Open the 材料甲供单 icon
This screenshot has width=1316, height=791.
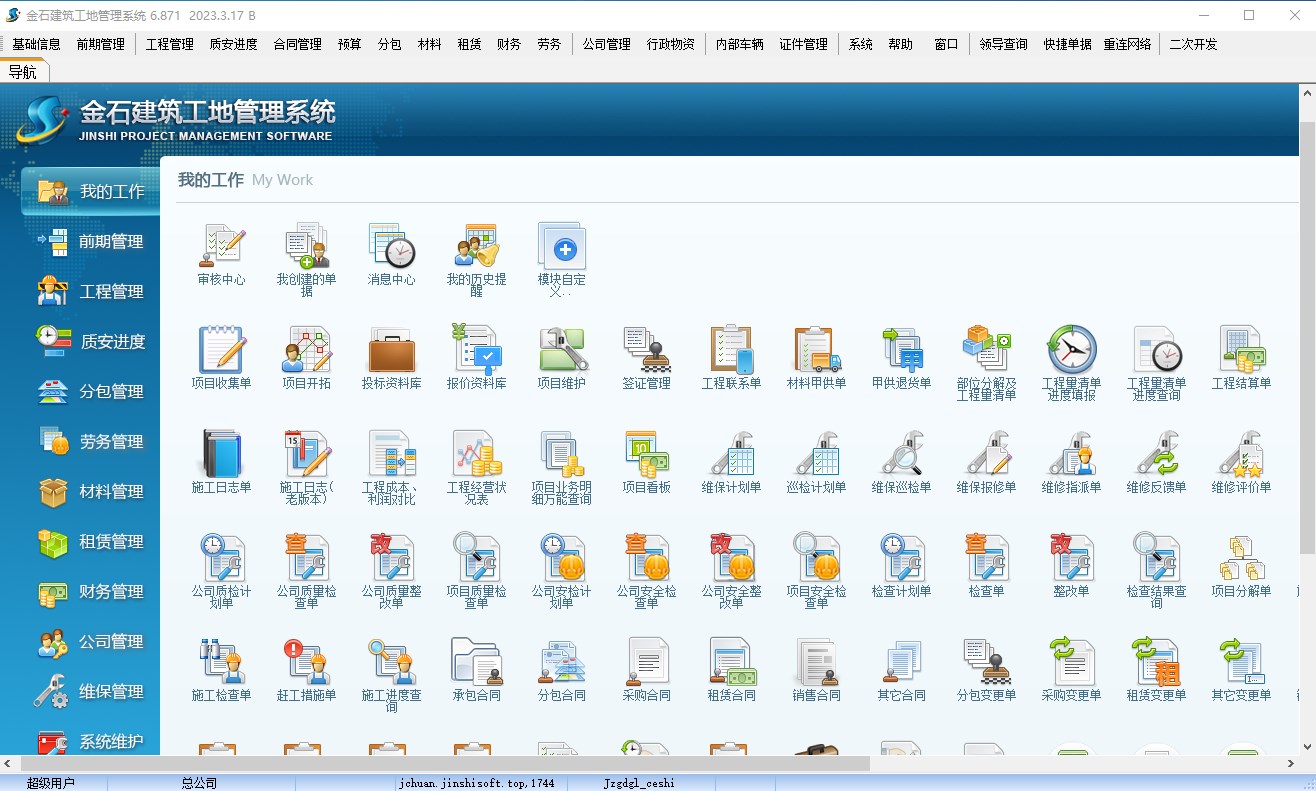point(816,350)
